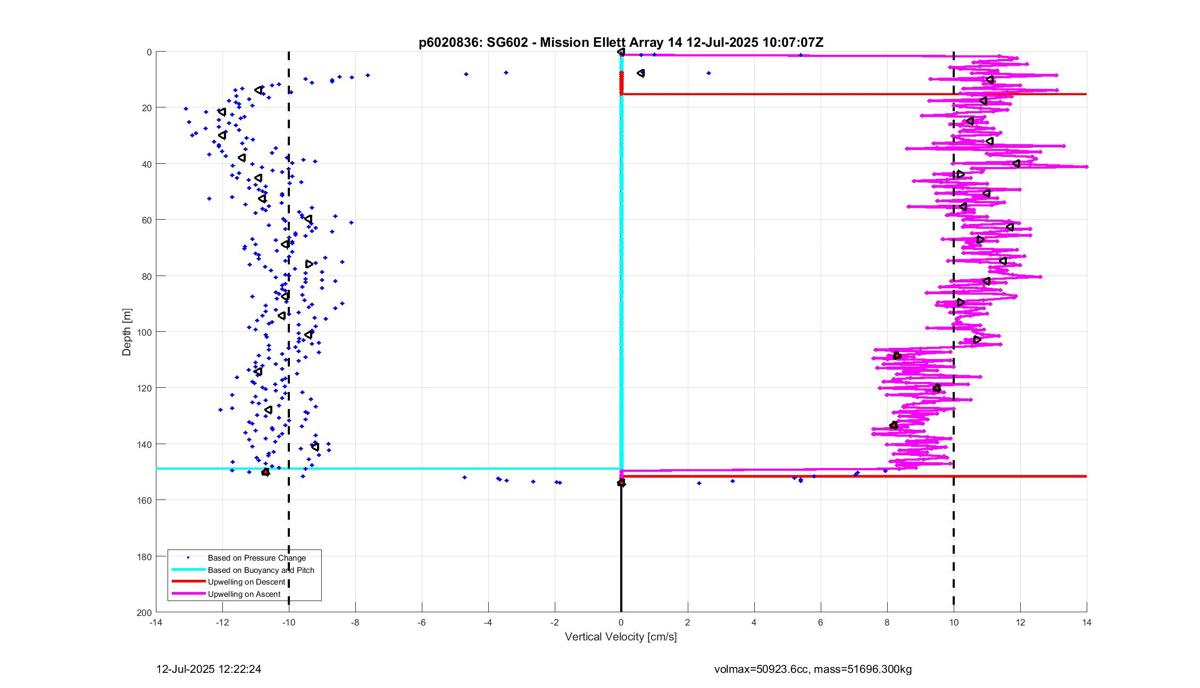Click x-axis tick label -12
The image size is (1200, 688).
pos(222,622)
